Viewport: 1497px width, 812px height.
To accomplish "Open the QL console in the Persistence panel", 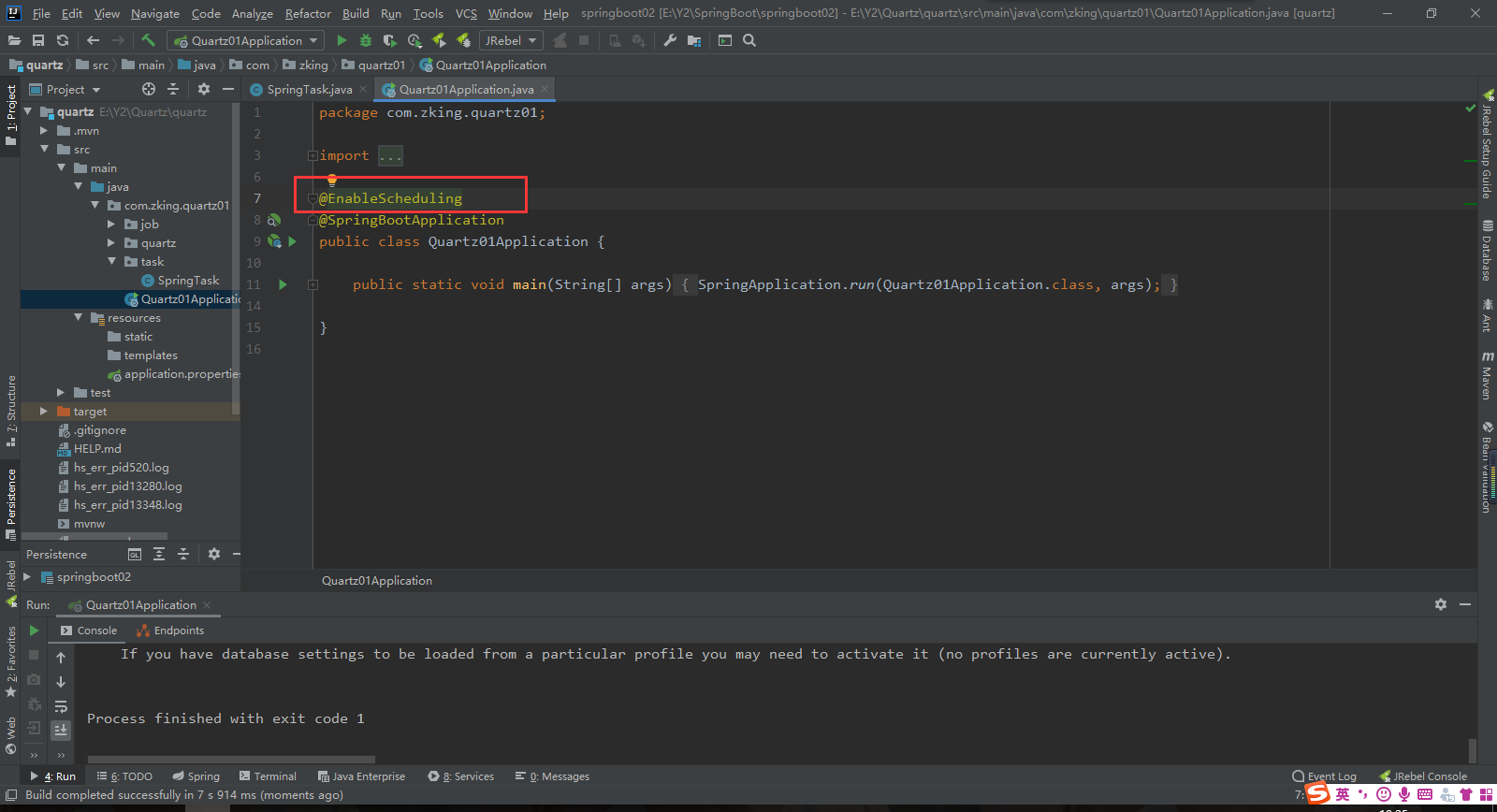I will (x=135, y=554).
